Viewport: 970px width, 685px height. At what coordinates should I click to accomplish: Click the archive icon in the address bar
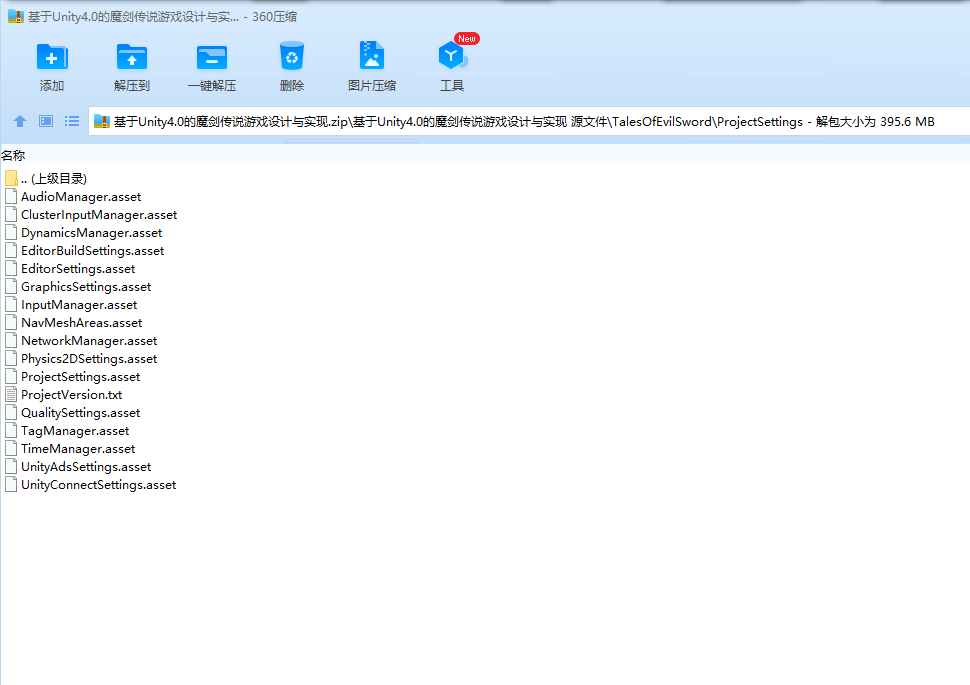[x=101, y=121]
